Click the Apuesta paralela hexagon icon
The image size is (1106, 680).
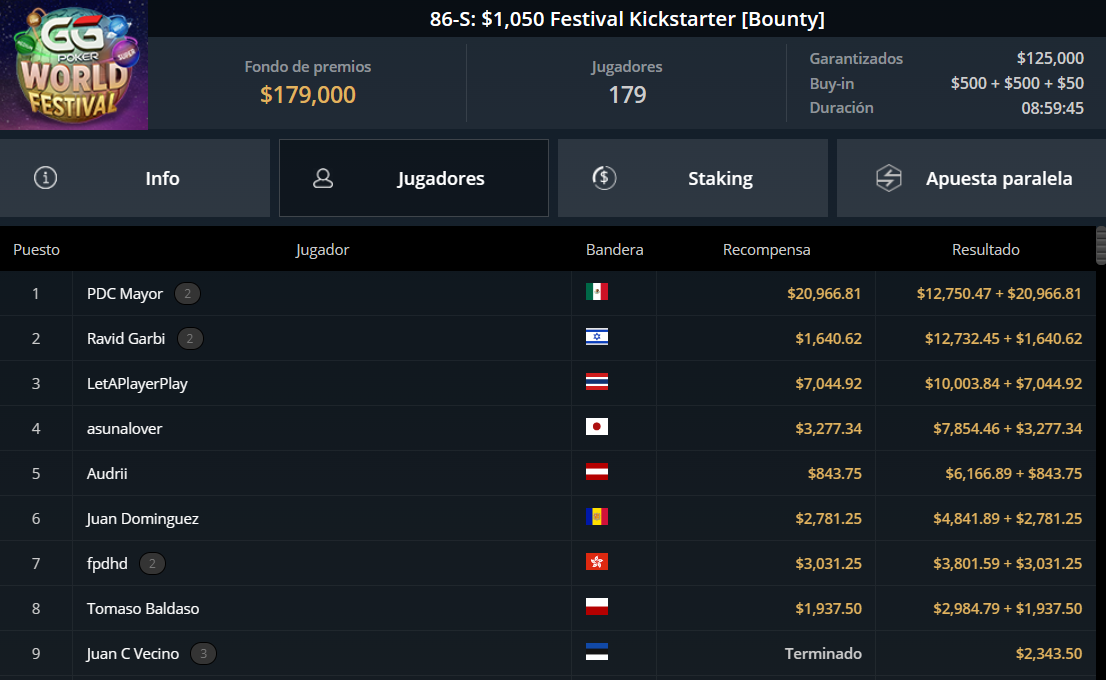coord(889,178)
